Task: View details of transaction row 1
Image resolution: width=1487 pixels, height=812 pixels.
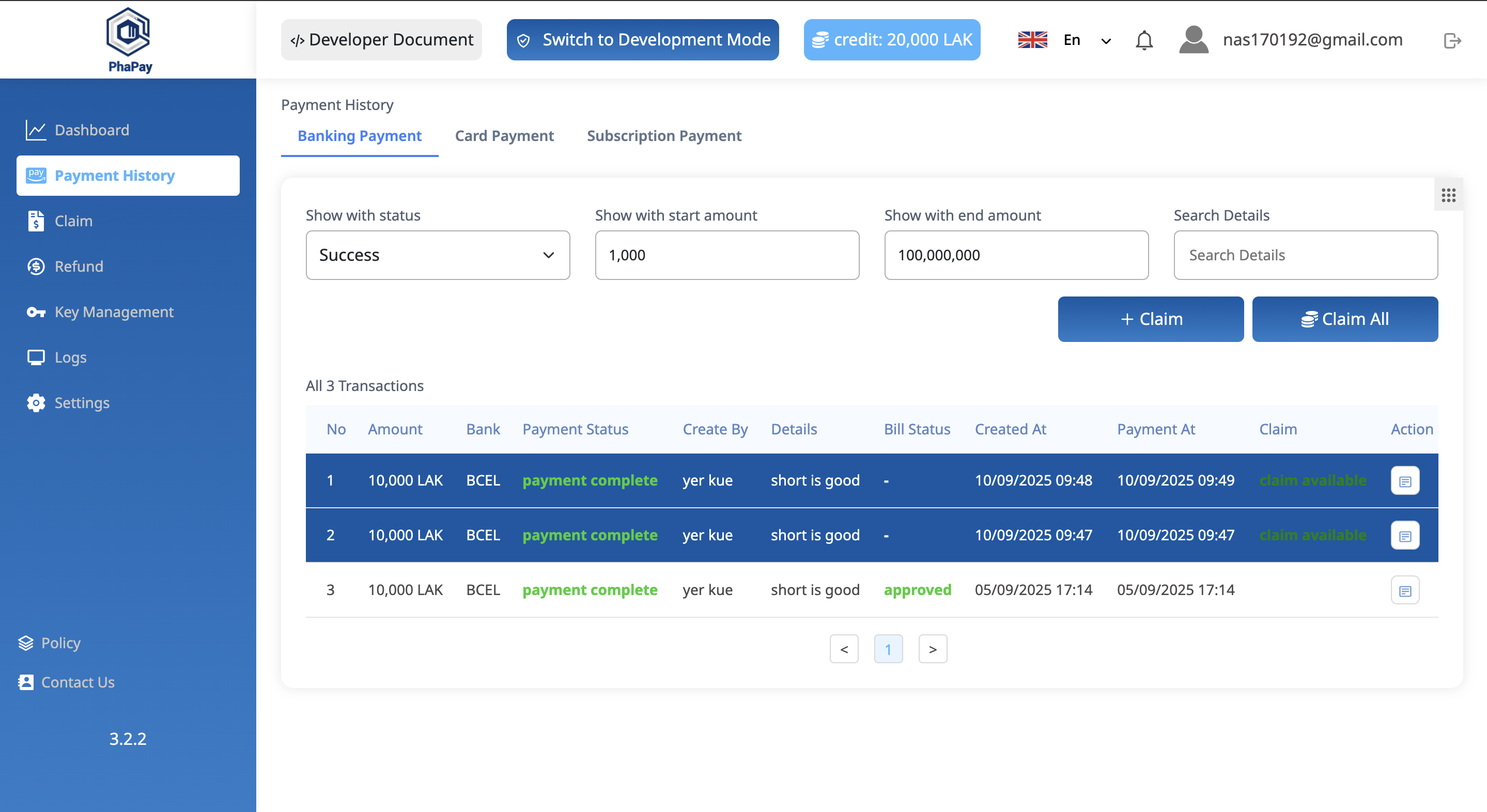Action: click(x=1404, y=481)
